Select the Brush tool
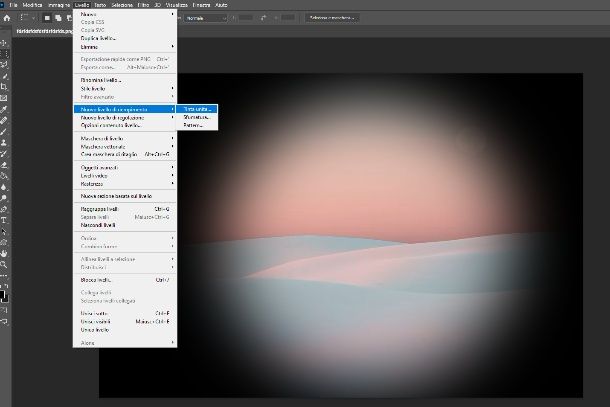The height and width of the screenshot is (407, 610). click(4, 132)
